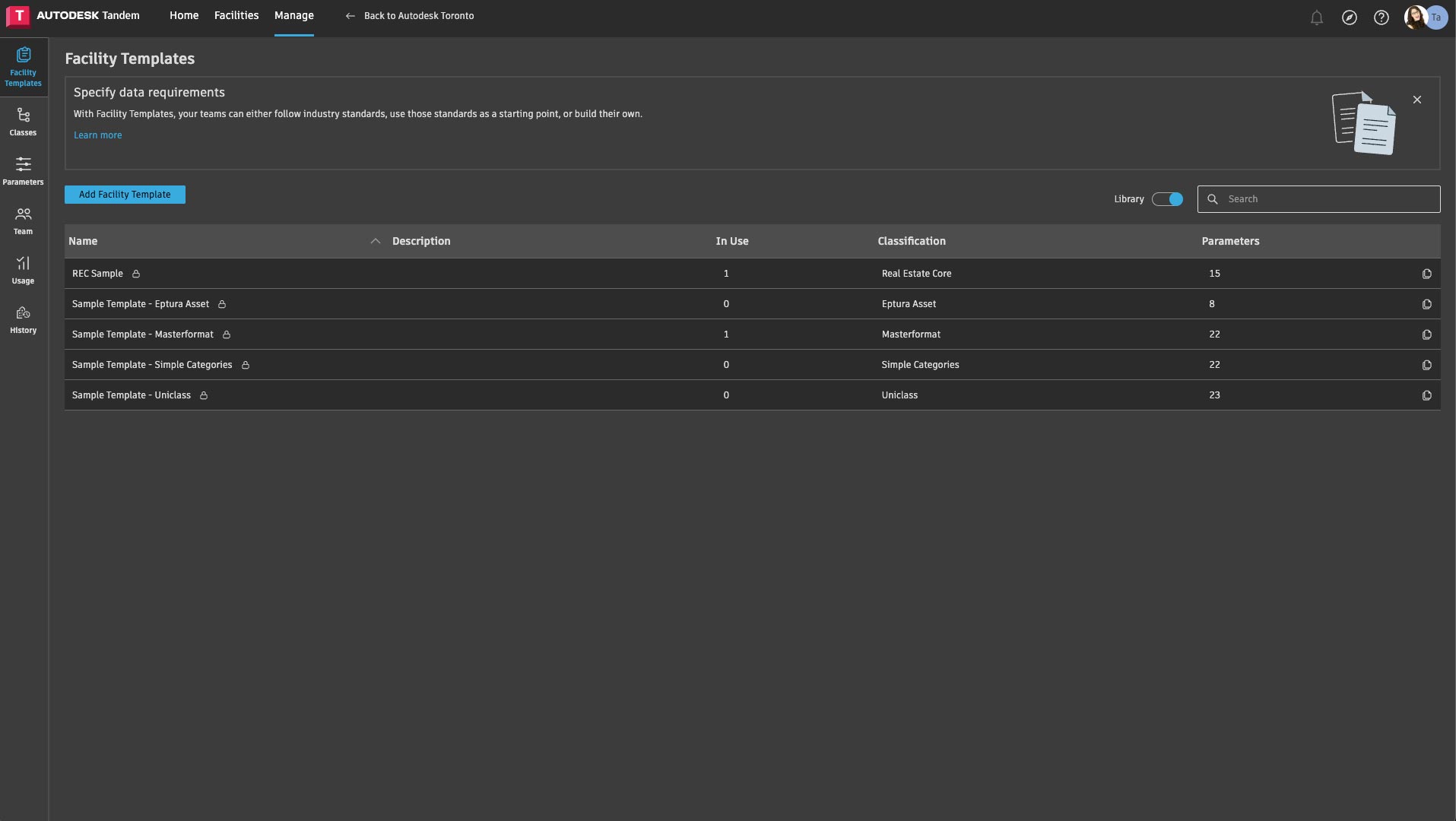Follow the Learn more link
This screenshot has height=821, width=1456.
pyautogui.click(x=97, y=135)
